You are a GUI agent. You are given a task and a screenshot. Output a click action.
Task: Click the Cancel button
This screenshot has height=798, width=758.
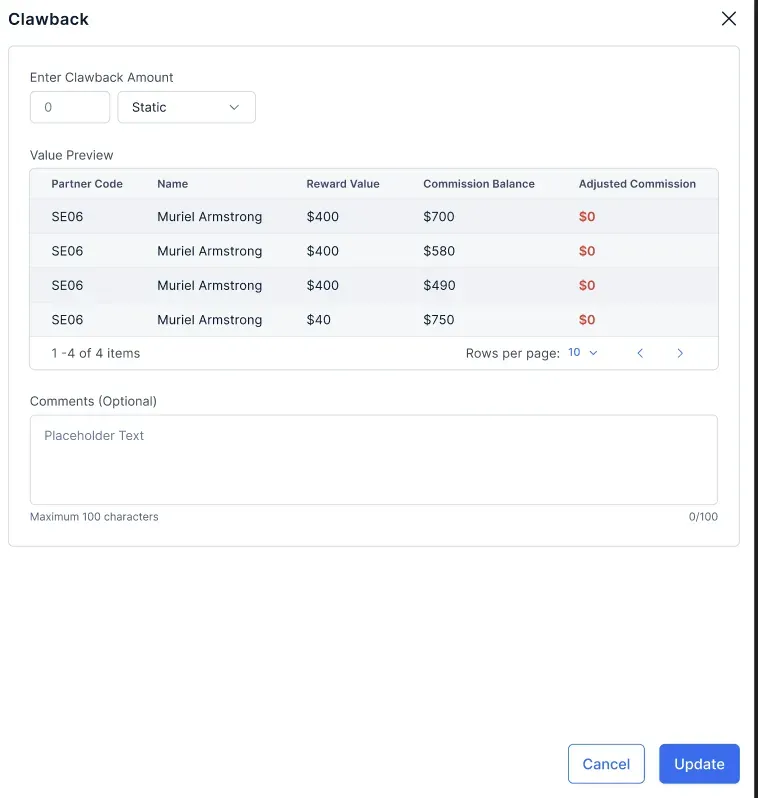coord(606,764)
